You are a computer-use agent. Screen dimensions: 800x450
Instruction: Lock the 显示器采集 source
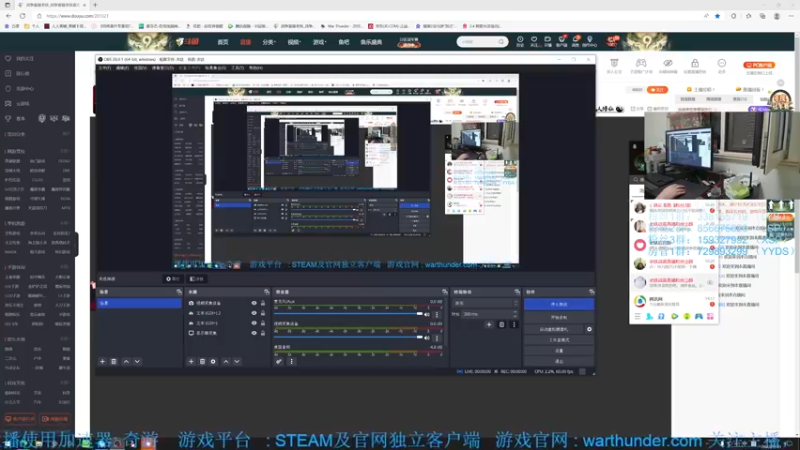263,333
